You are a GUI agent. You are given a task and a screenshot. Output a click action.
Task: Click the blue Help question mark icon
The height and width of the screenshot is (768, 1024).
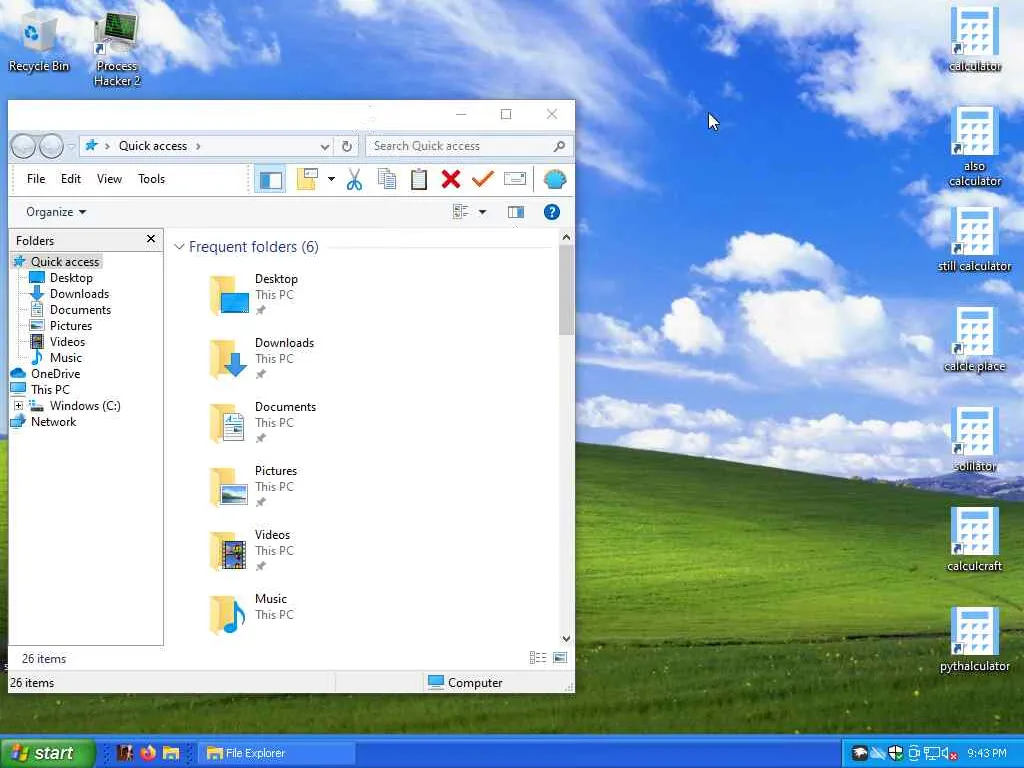552,212
